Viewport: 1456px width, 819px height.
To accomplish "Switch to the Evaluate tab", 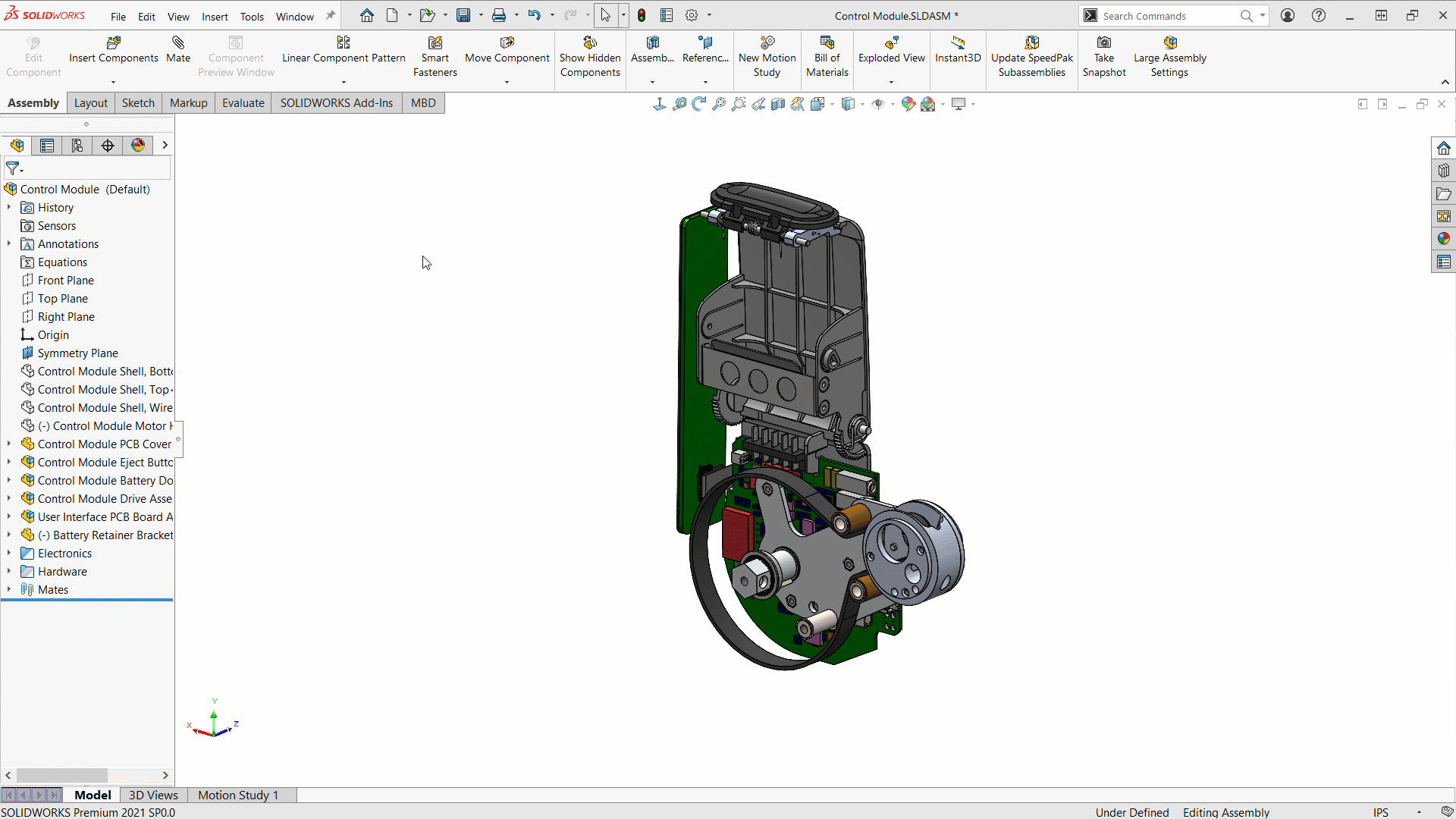I will click(x=242, y=102).
